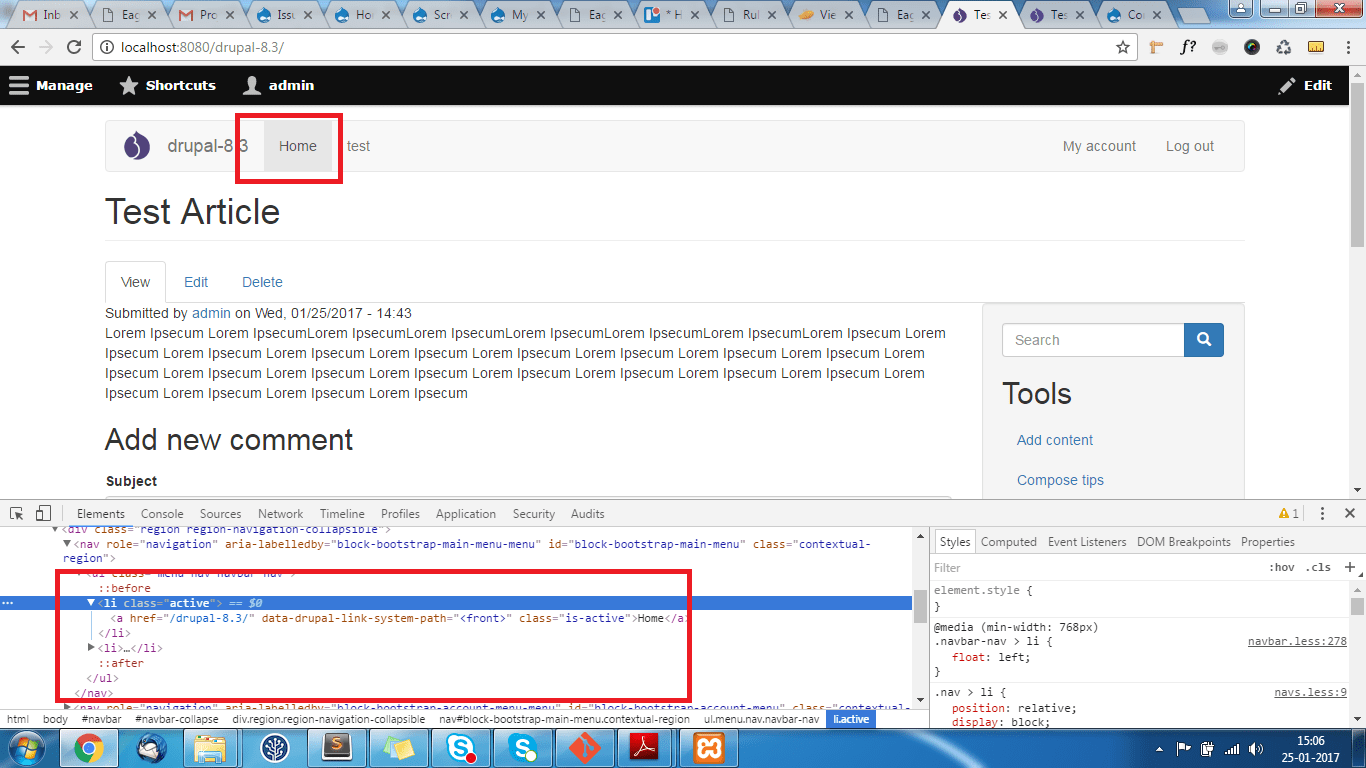Focus the site Search input field
Screen dimensions: 1366x768
pyautogui.click(x=1093, y=340)
